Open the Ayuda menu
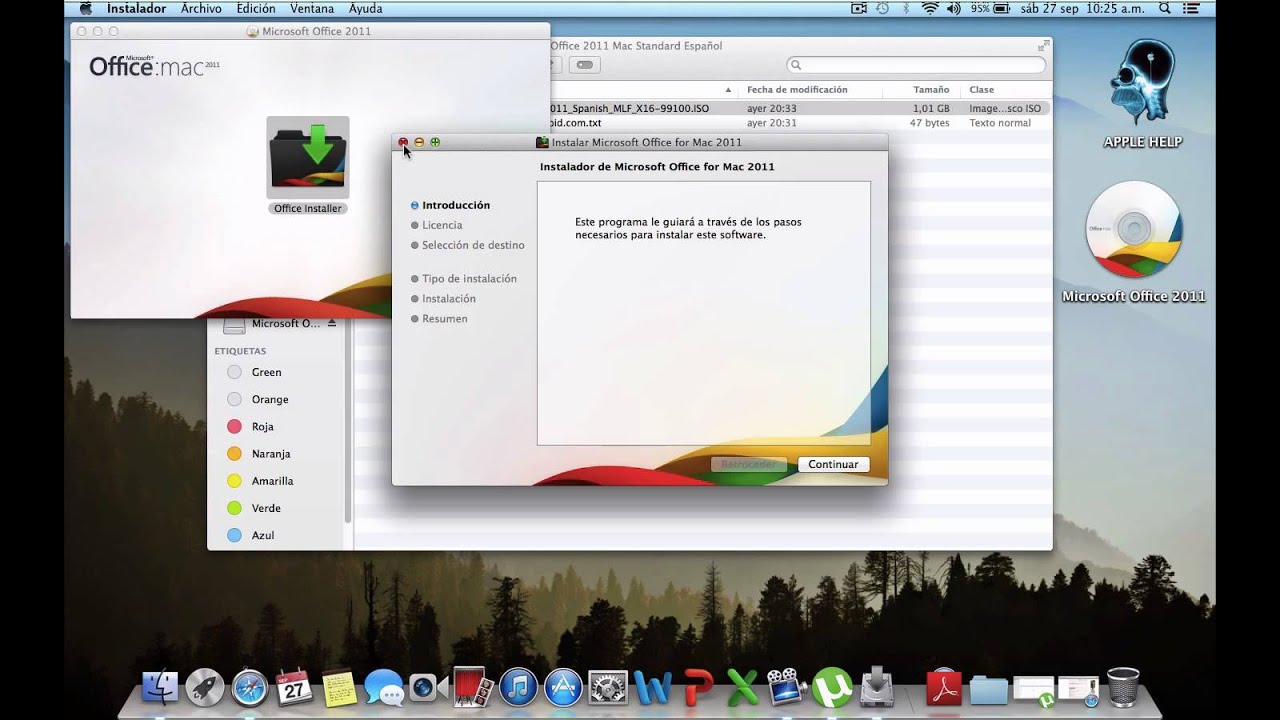Viewport: 1280px width, 720px height. point(365,8)
